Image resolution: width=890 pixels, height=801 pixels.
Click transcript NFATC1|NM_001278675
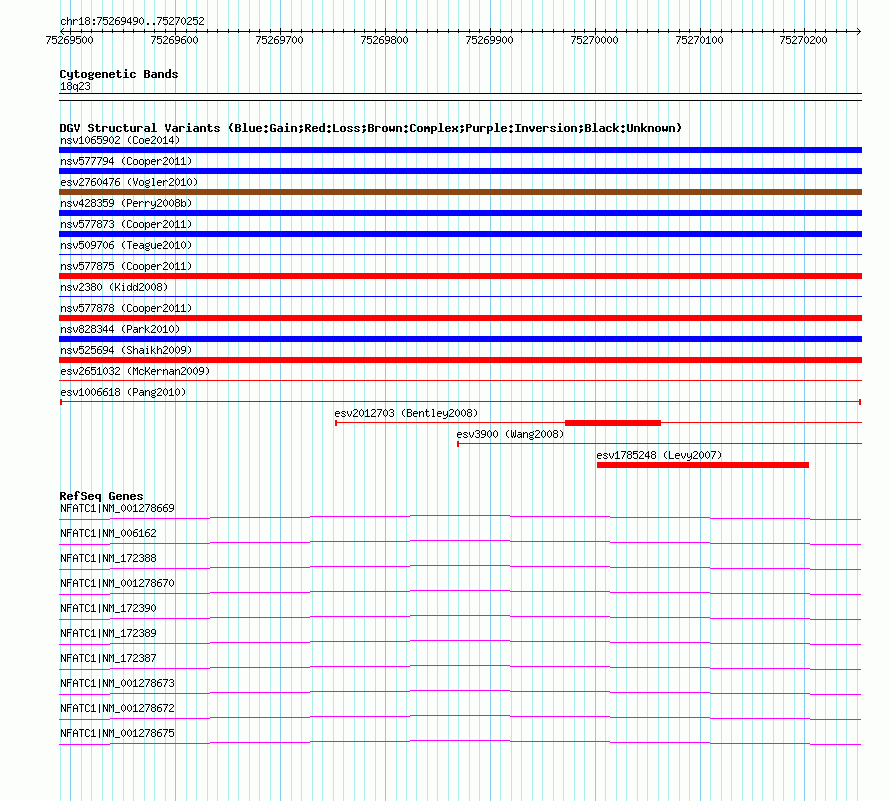tap(117, 733)
